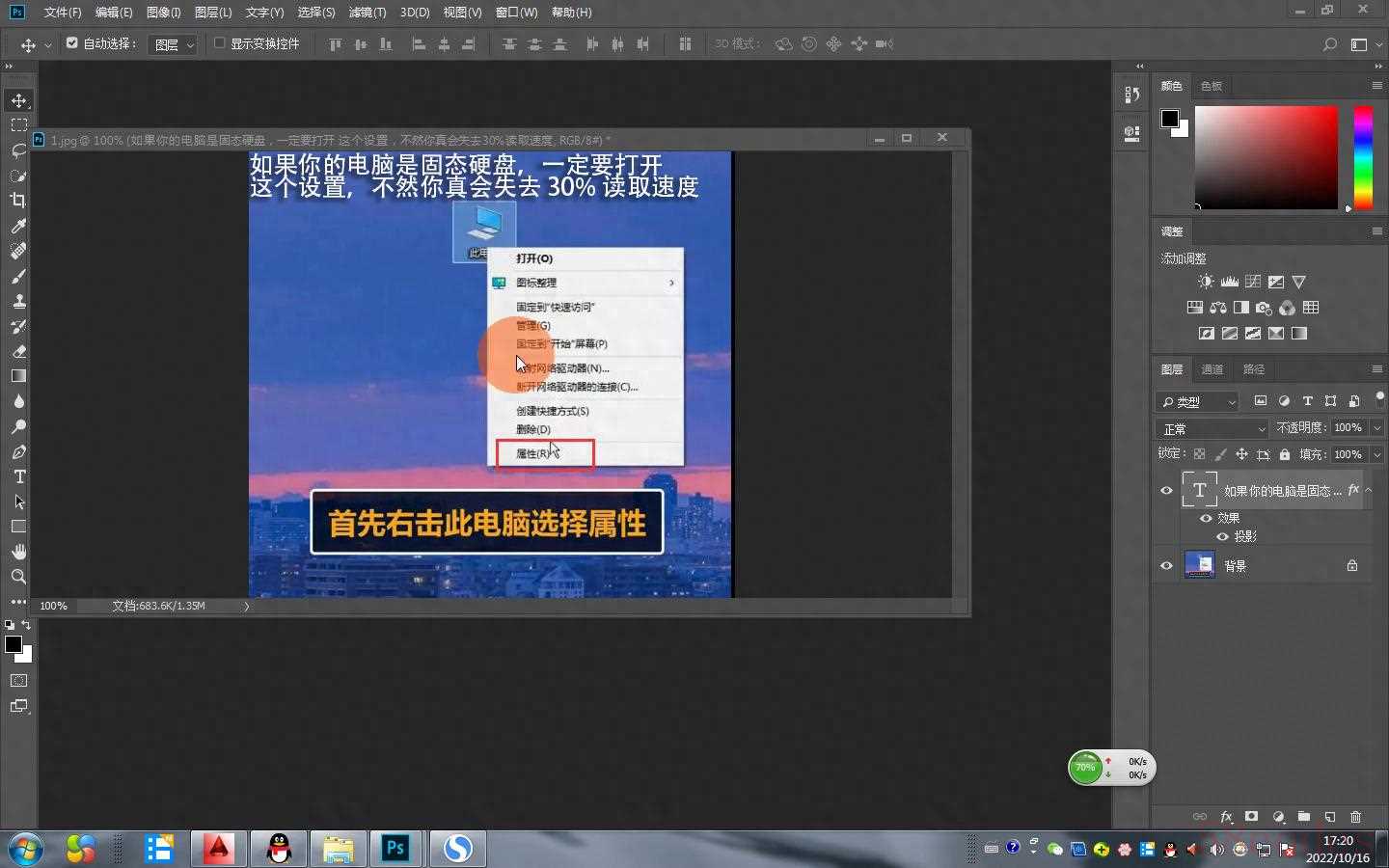Open Photoshop from the Windows taskbar

(395, 849)
